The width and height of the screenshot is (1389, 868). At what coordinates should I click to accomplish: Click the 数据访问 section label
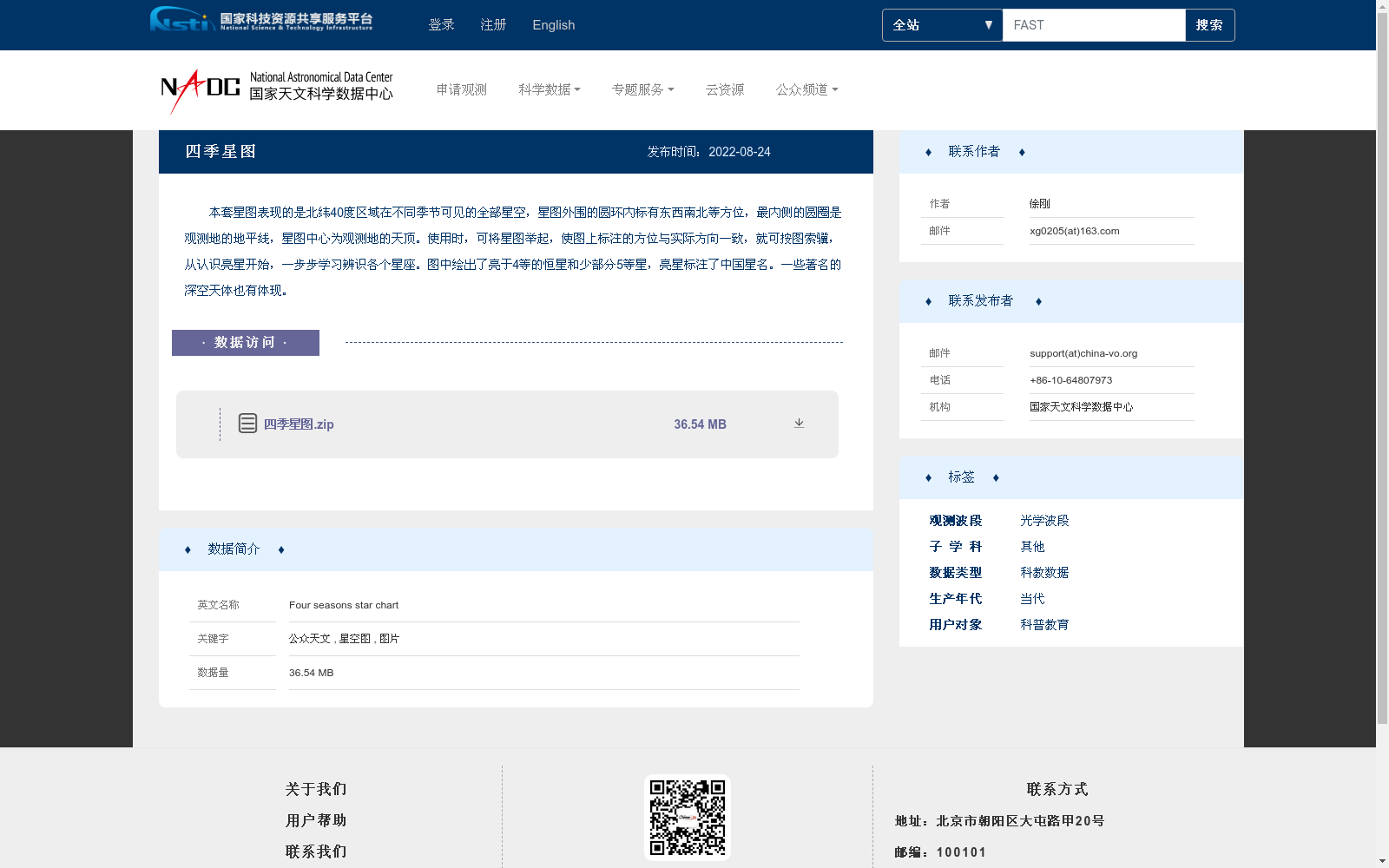click(246, 343)
